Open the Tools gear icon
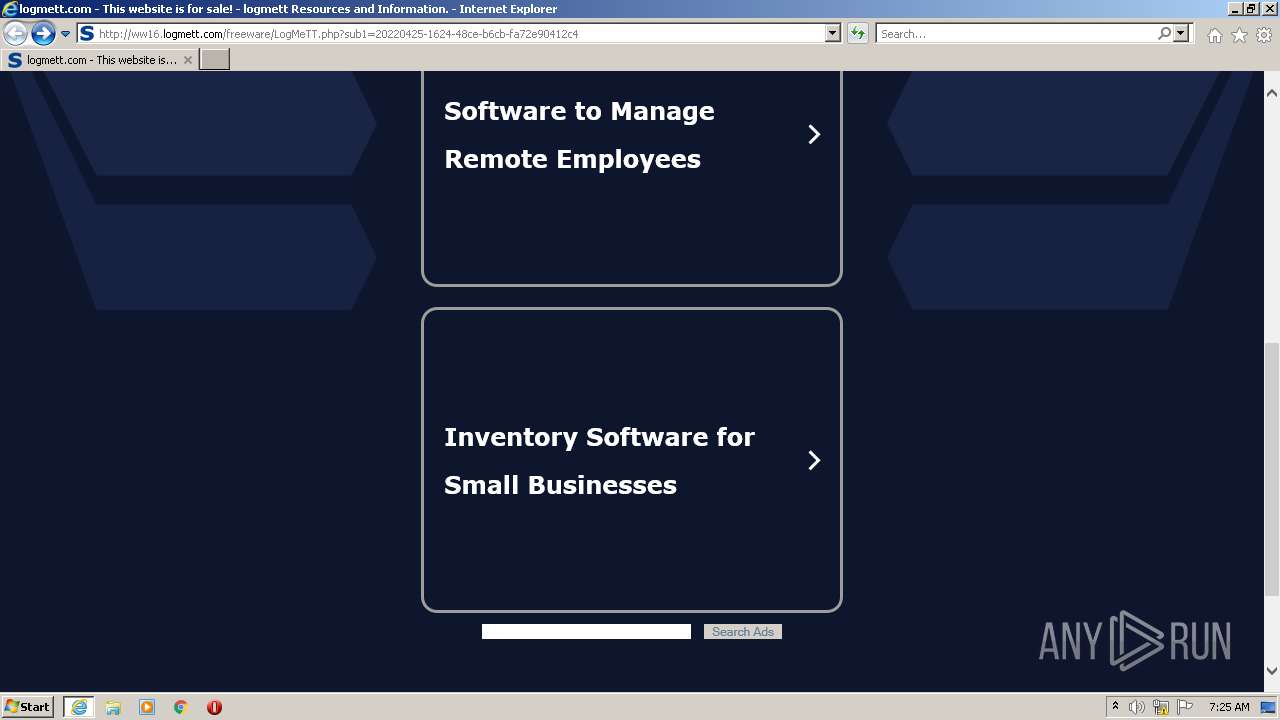The height and width of the screenshot is (720, 1280). (x=1264, y=35)
